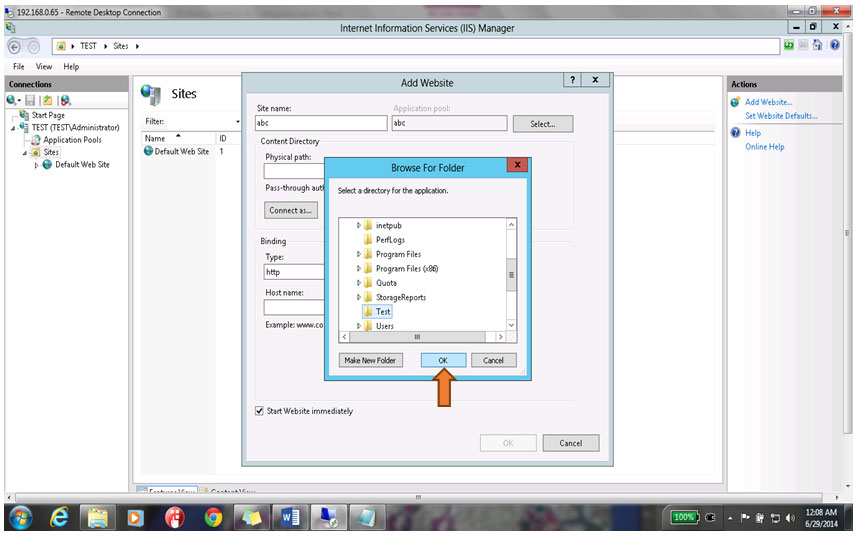The image size is (860, 539).
Task: Click OK in Browse For Folder dialog
Action: [x=443, y=360]
